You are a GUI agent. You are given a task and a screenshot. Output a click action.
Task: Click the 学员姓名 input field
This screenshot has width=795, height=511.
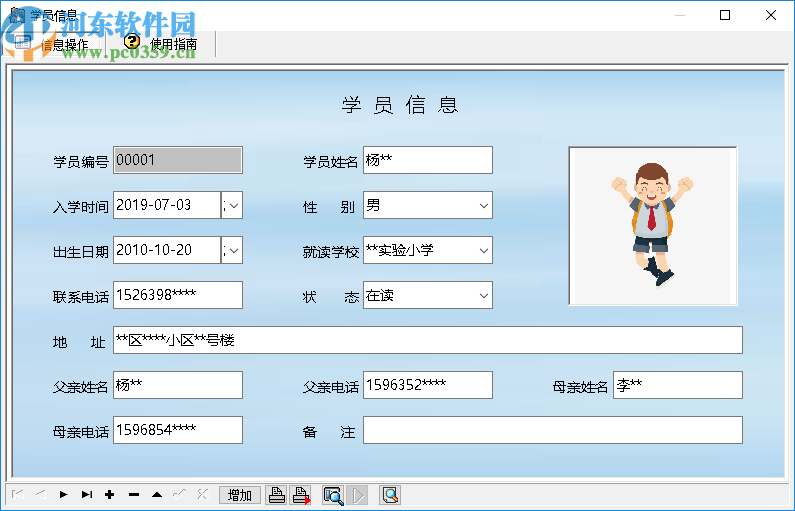coord(428,160)
